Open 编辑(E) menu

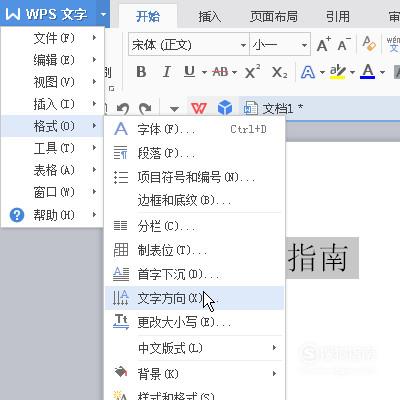click(53, 60)
